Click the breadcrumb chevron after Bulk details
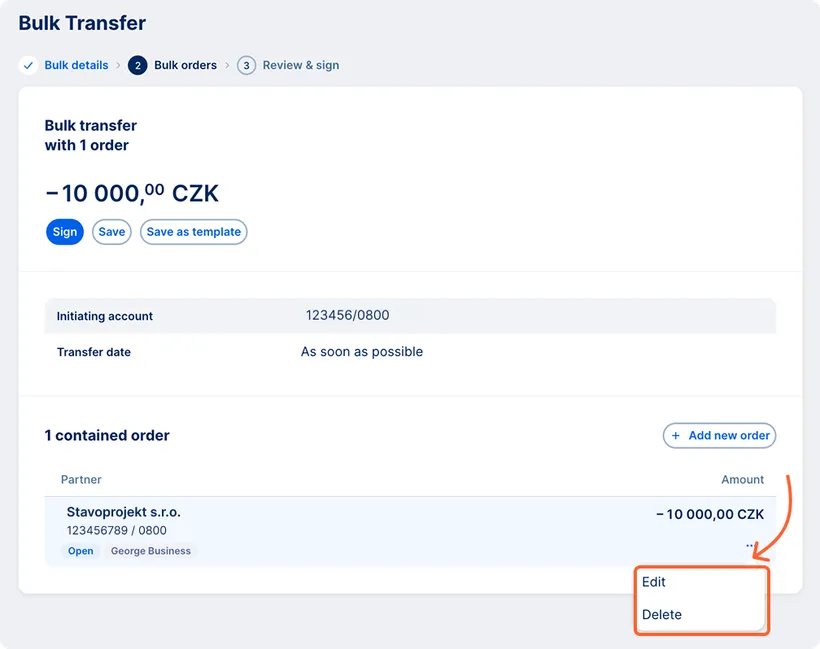The height and width of the screenshot is (649, 820). point(118,65)
